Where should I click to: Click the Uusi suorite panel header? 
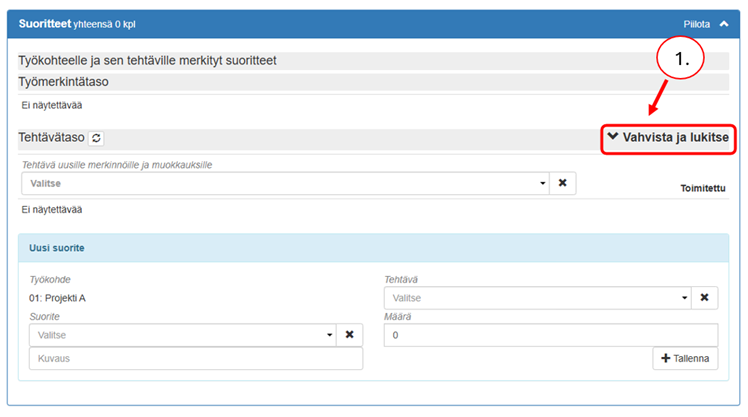(56, 247)
